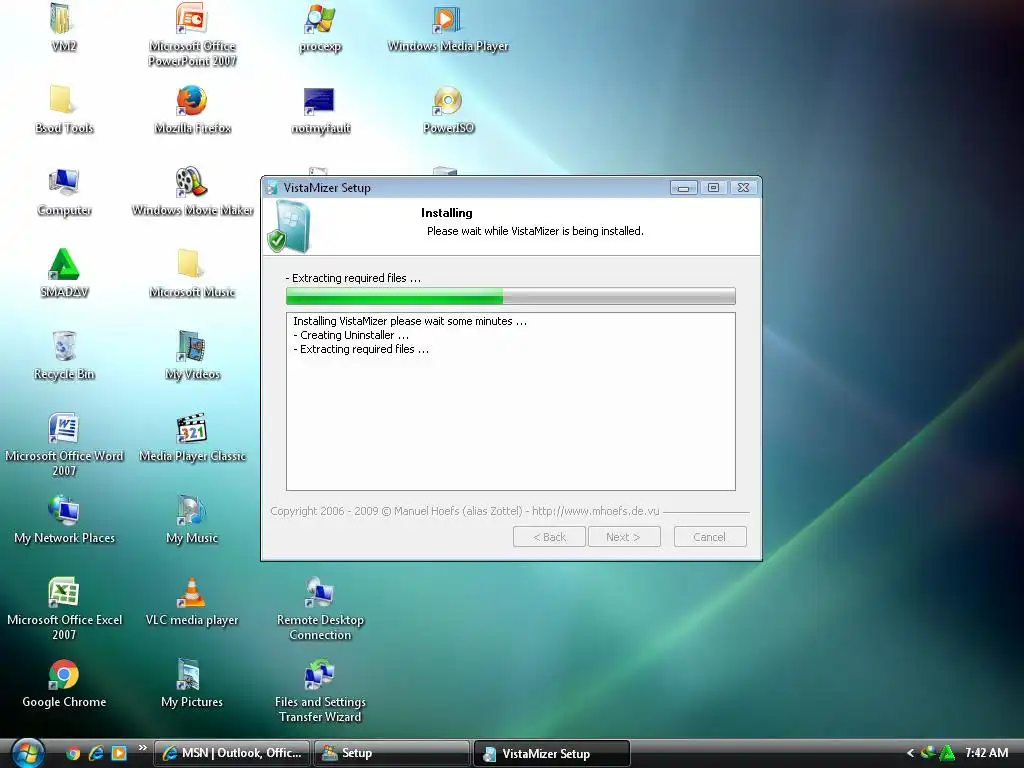Click the Cancel button in VistaMizer Setup
The height and width of the screenshot is (768, 1024).
(x=710, y=537)
